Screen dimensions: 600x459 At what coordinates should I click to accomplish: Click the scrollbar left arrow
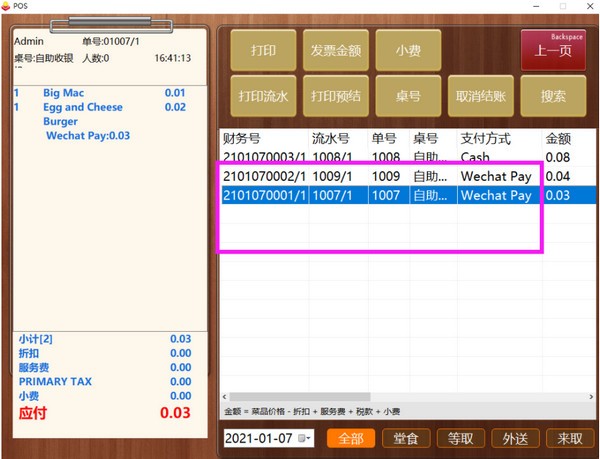[225, 397]
